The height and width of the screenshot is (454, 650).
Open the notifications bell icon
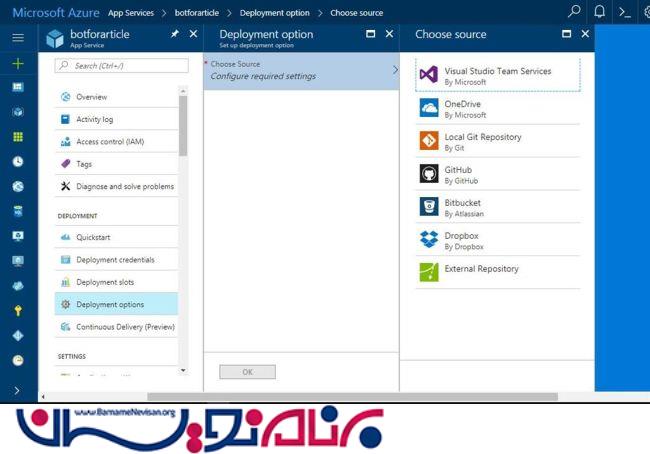point(599,12)
